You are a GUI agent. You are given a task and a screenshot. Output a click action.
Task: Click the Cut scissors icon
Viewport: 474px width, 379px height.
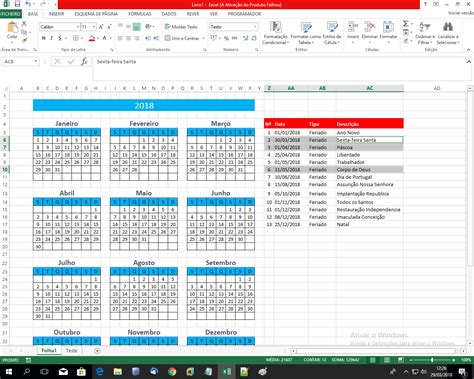click(24, 24)
